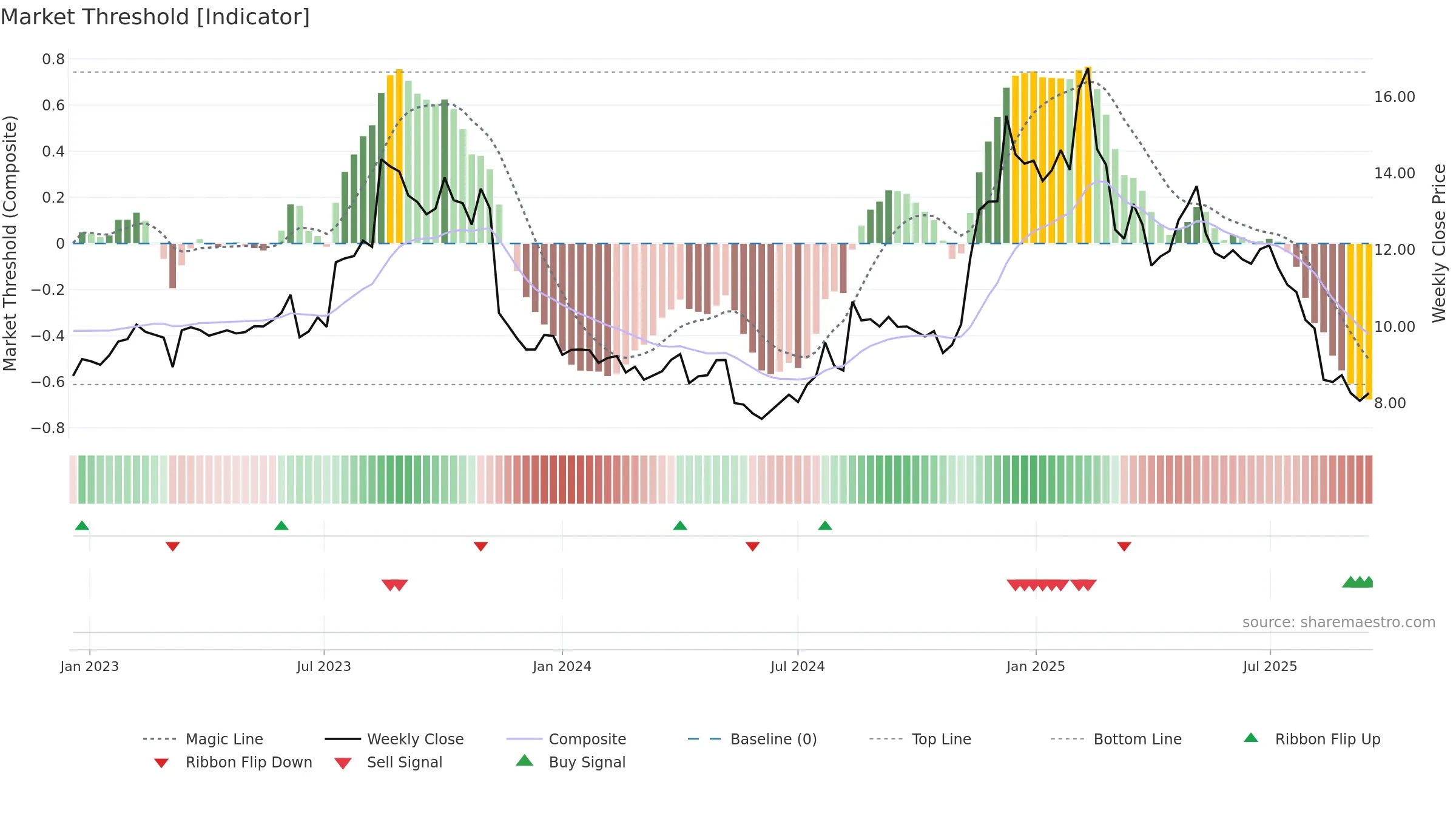
Task: Click the red Sell Signal legend triangle
Action: pyautogui.click(x=343, y=763)
